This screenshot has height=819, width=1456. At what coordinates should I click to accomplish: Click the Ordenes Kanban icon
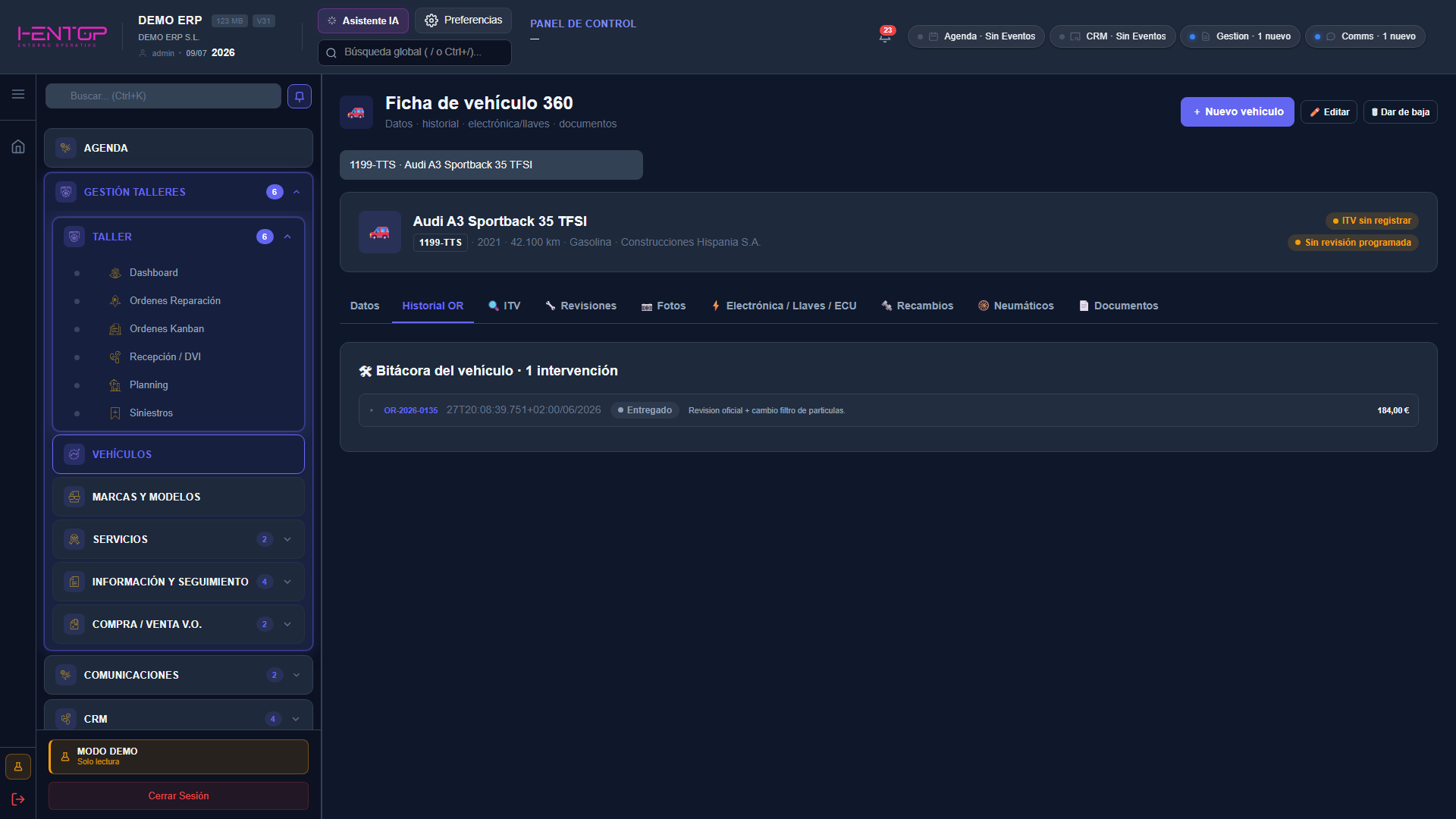click(115, 329)
